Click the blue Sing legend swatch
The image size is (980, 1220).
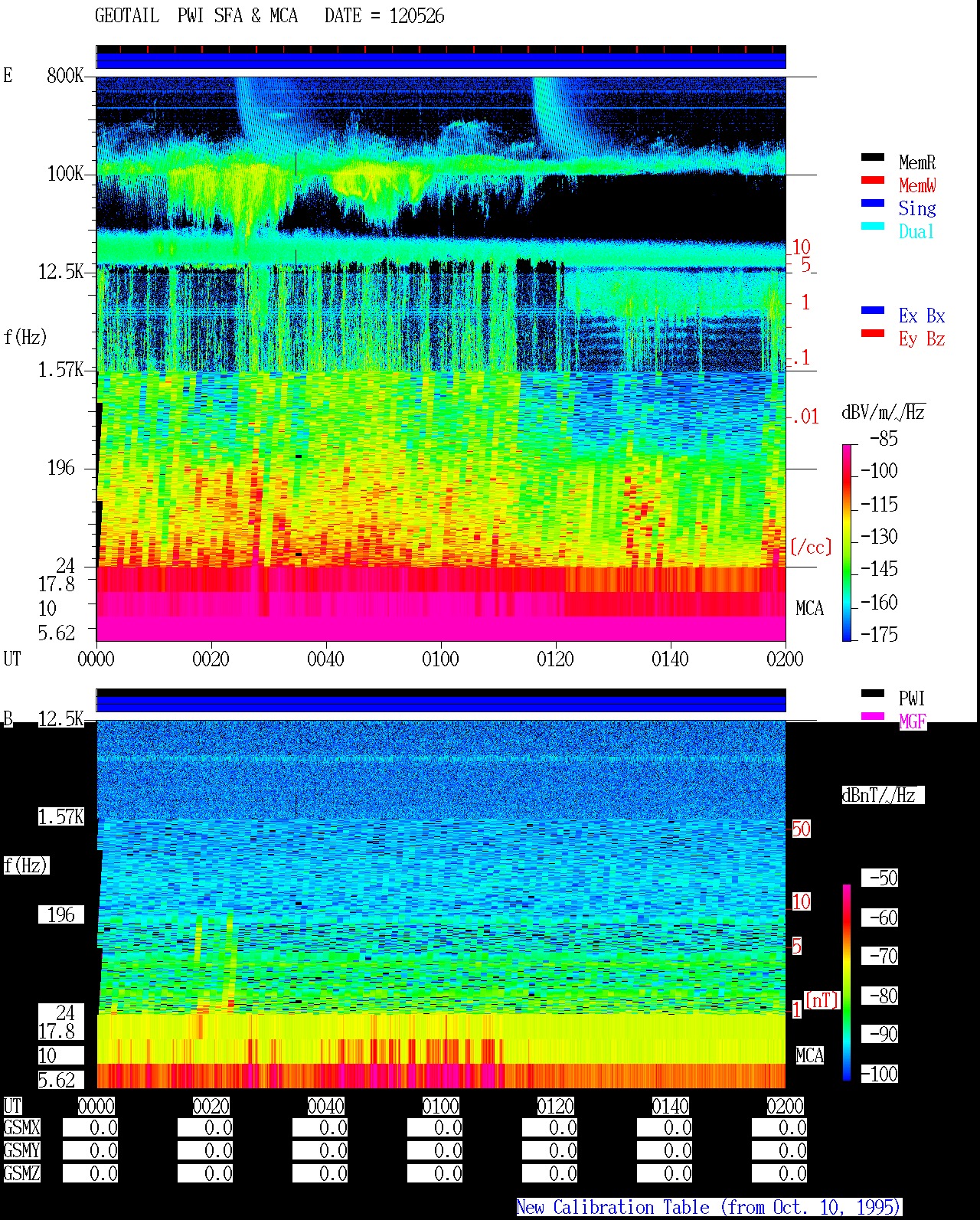pos(872,203)
